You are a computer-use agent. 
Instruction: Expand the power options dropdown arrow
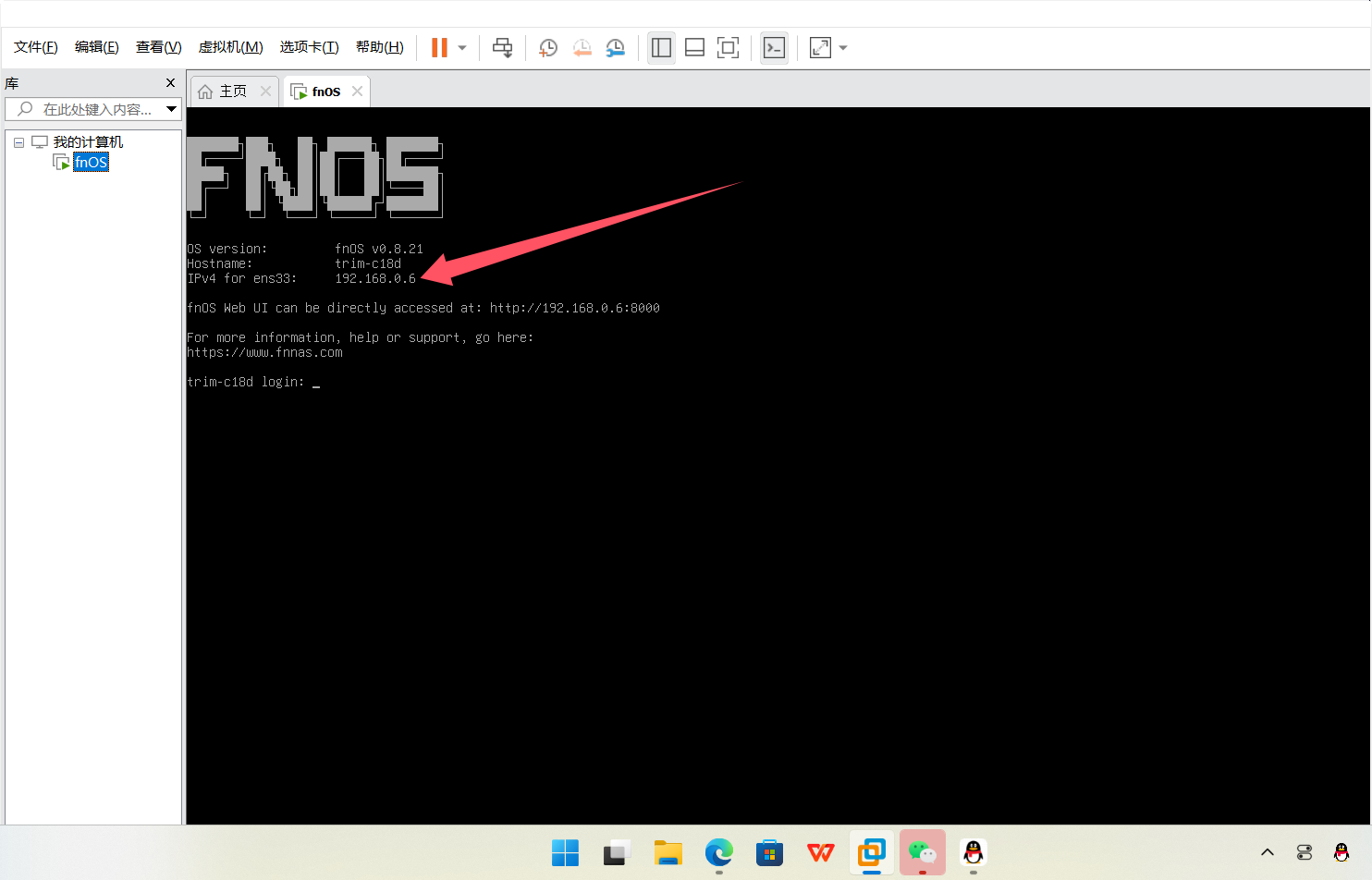(x=462, y=48)
